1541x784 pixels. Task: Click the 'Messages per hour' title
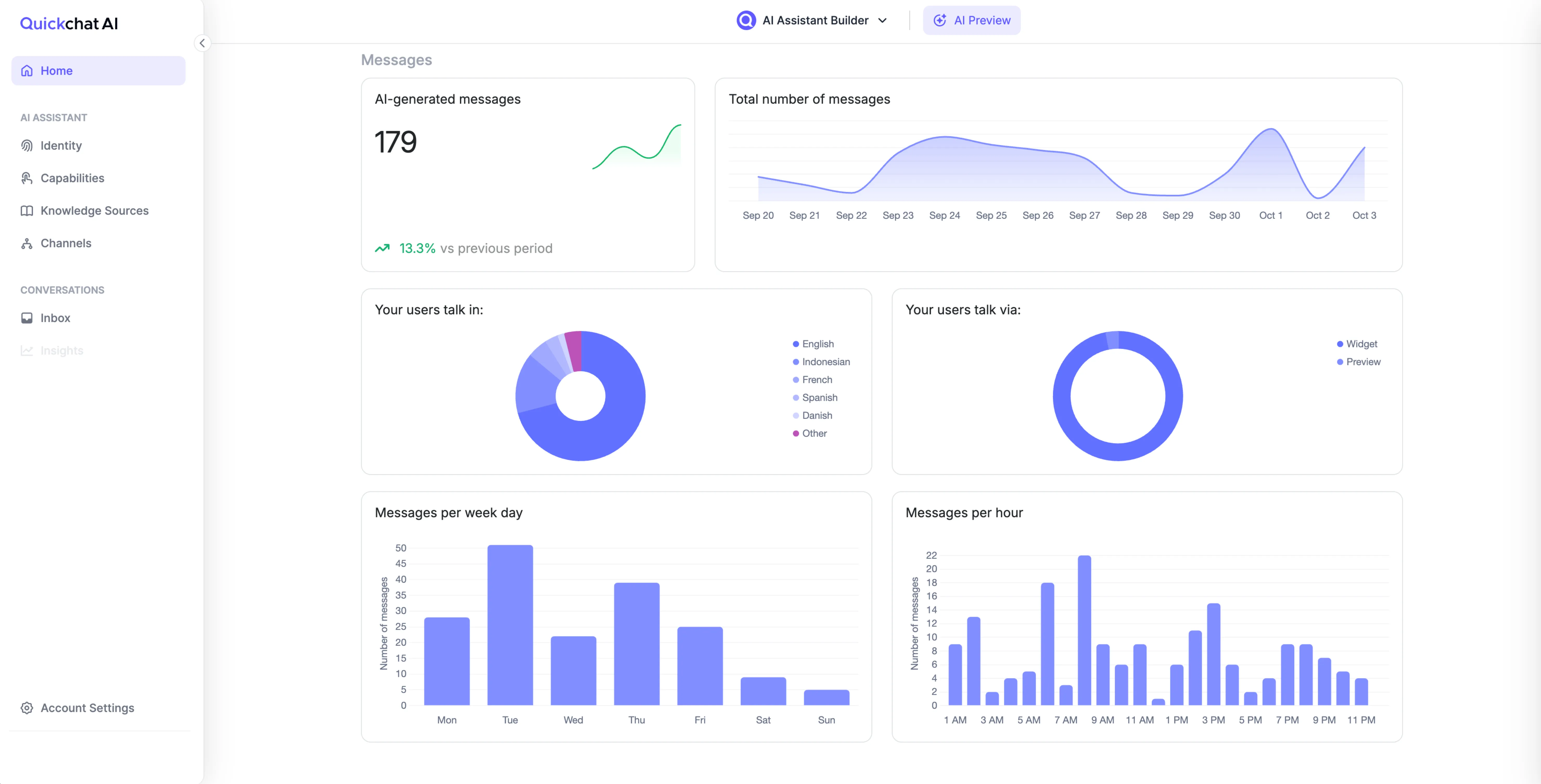click(964, 513)
